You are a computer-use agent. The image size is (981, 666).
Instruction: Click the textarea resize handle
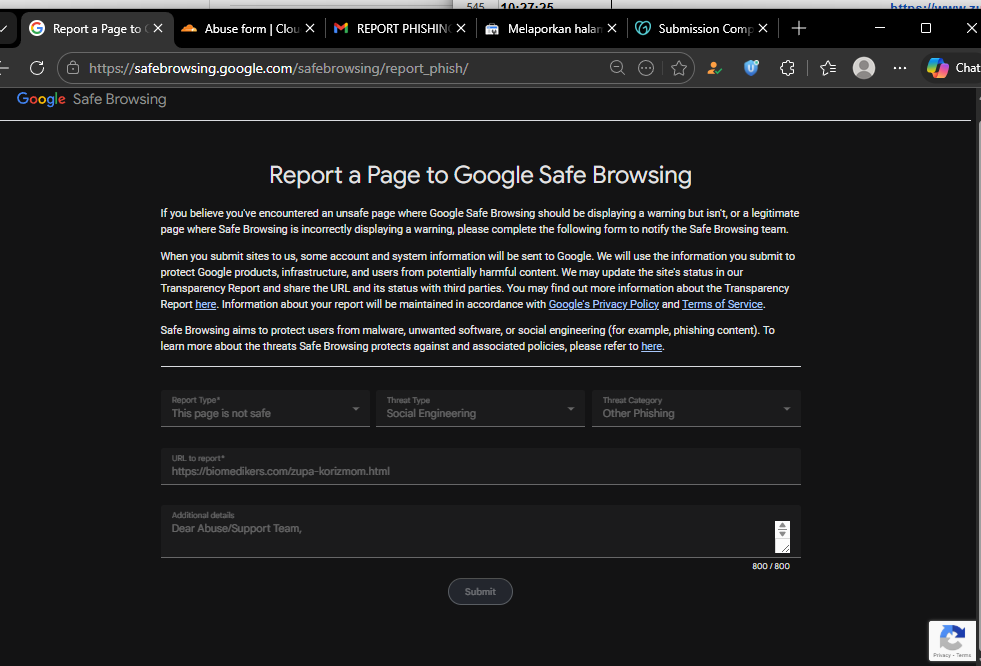click(783, 546)
